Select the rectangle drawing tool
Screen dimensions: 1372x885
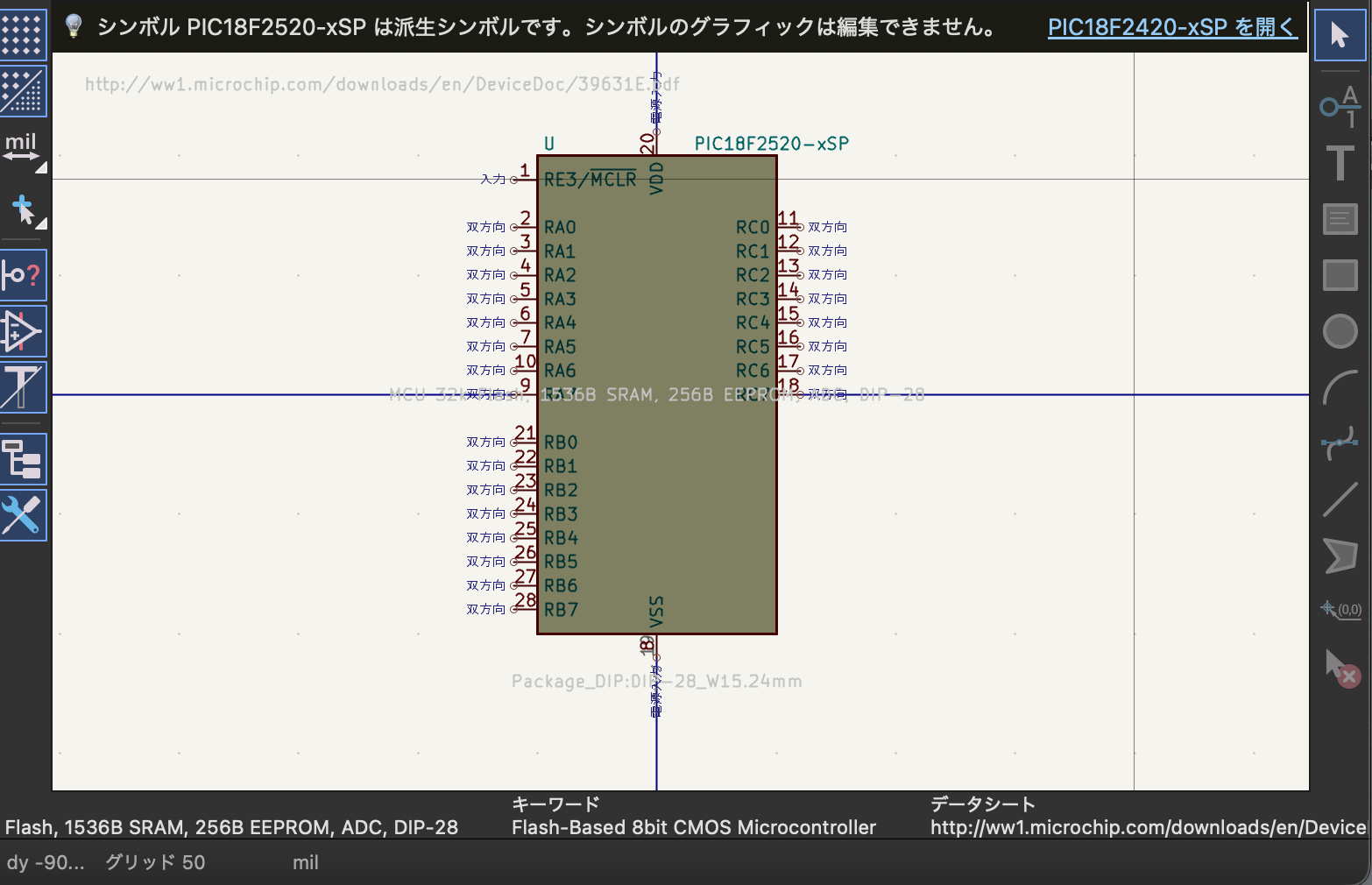click(1340, 275)
